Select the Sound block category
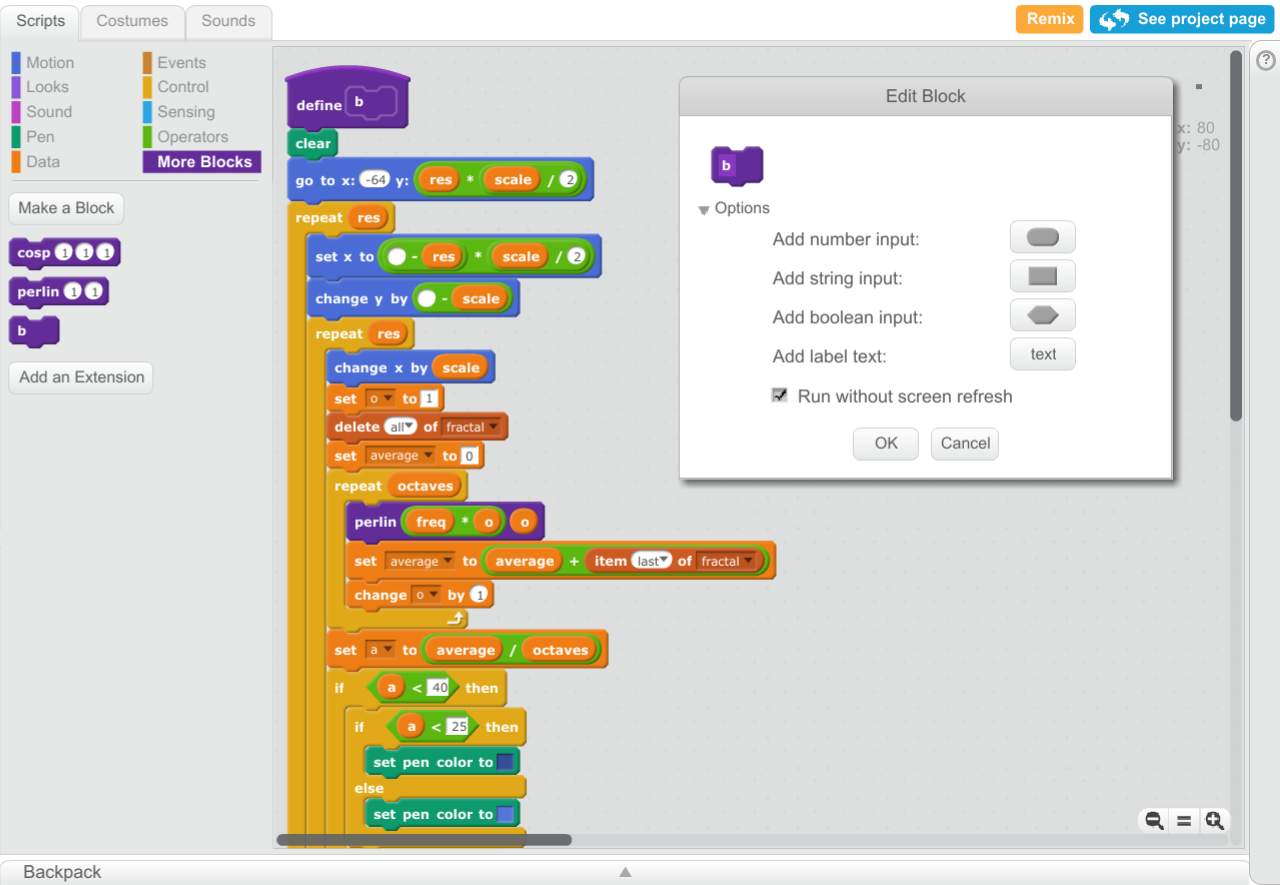This screenshot has width=1280, height=885. click(49, 112)
